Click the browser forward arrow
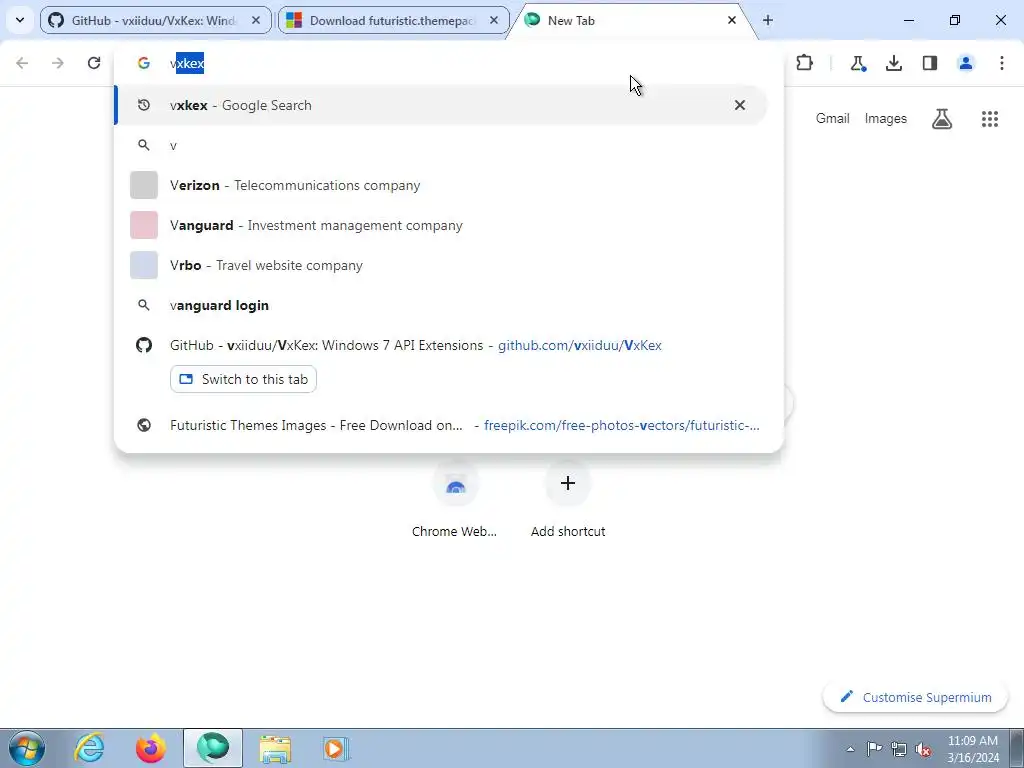 pyautogui.click(x=58, y=63)
